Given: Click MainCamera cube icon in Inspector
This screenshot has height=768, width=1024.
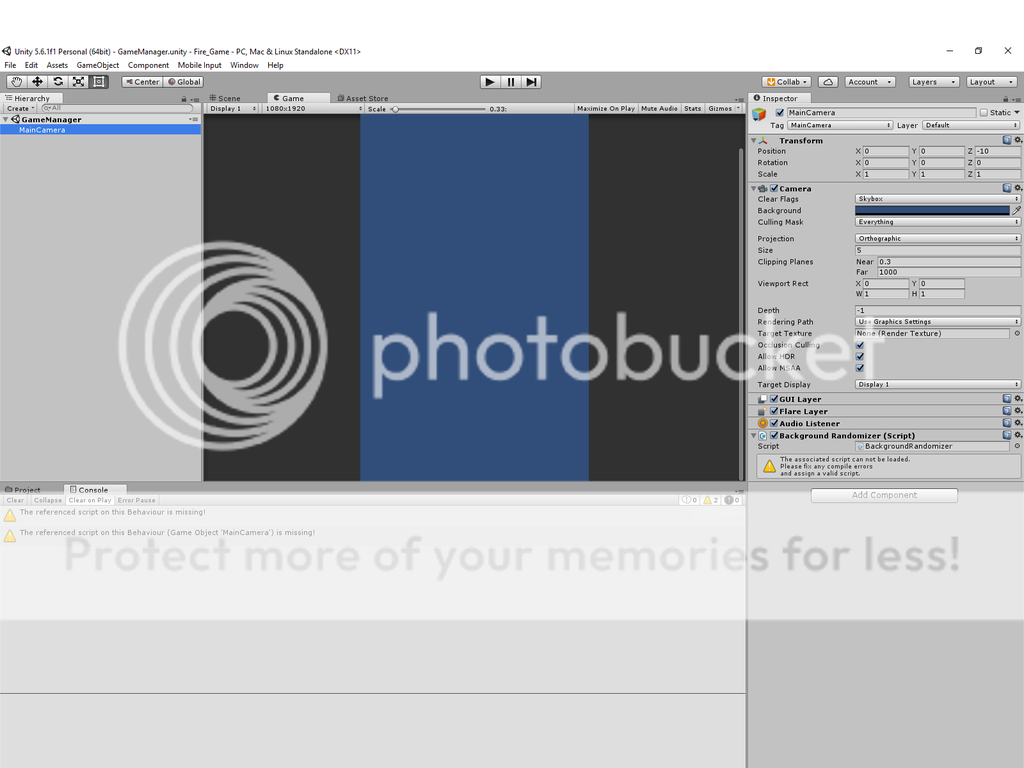Looking at the screenshot, I should pos(759,114).
